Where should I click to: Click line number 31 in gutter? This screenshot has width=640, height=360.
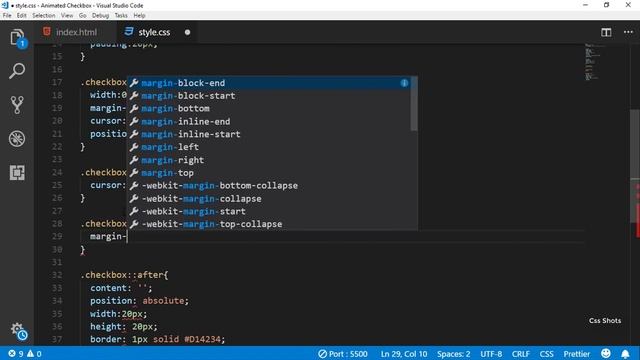point(57,262)
